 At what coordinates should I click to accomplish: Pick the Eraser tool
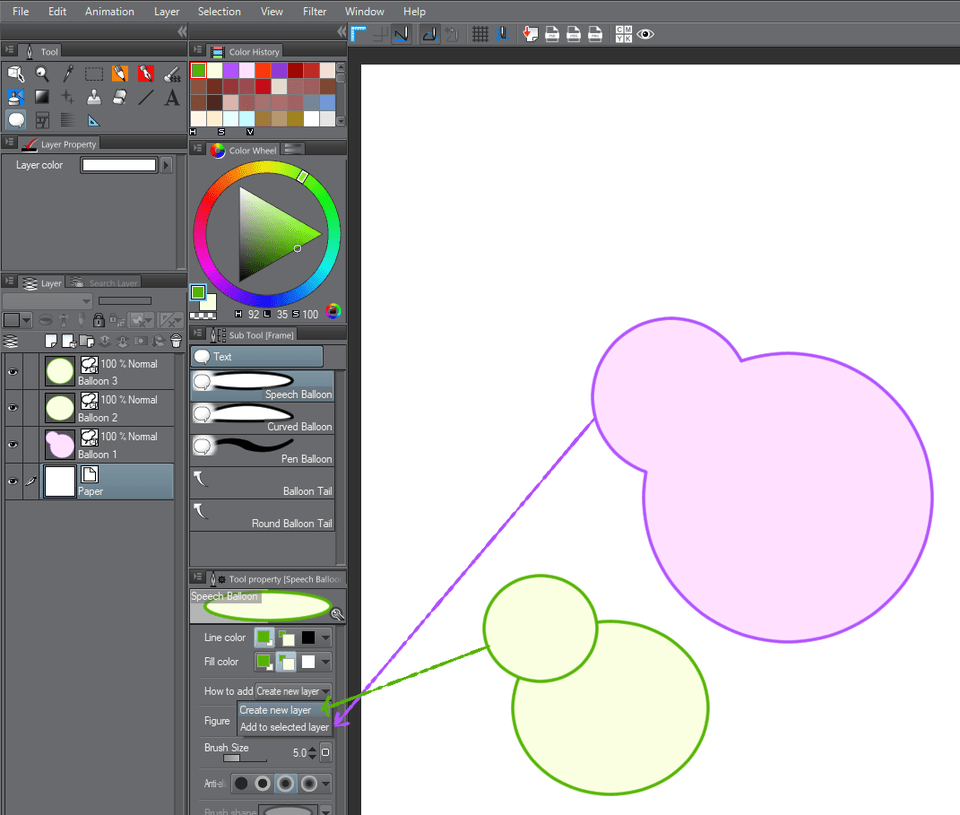[x=120, y=97]
